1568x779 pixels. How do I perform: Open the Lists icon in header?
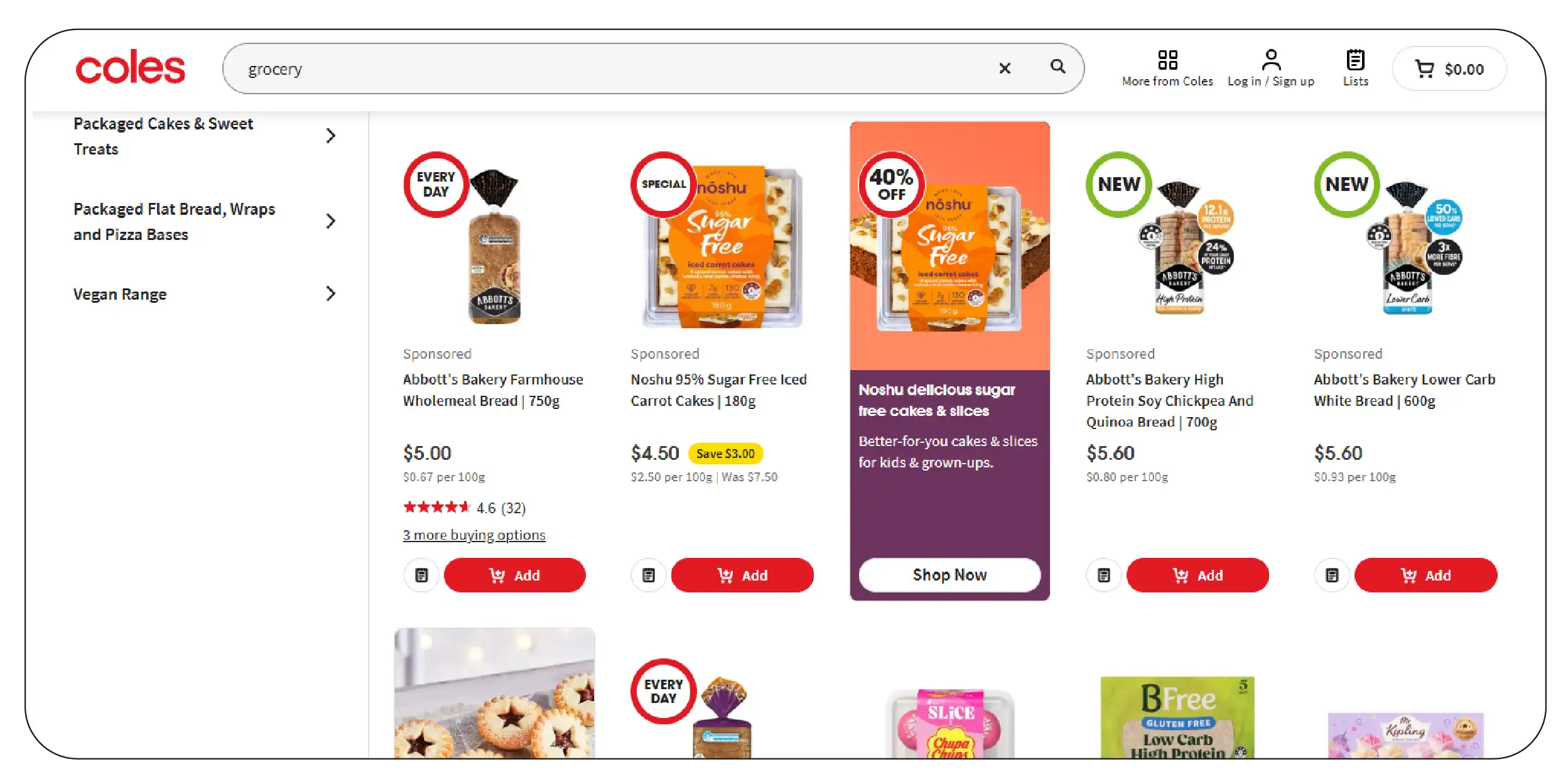coord(1355,68)
